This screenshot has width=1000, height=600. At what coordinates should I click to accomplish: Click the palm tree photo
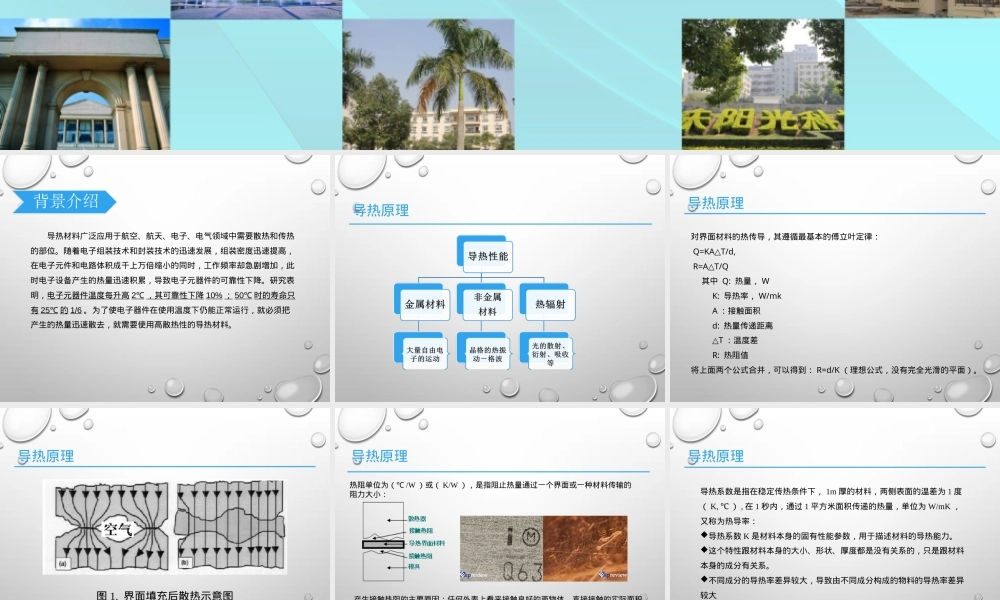click(429, 84)
